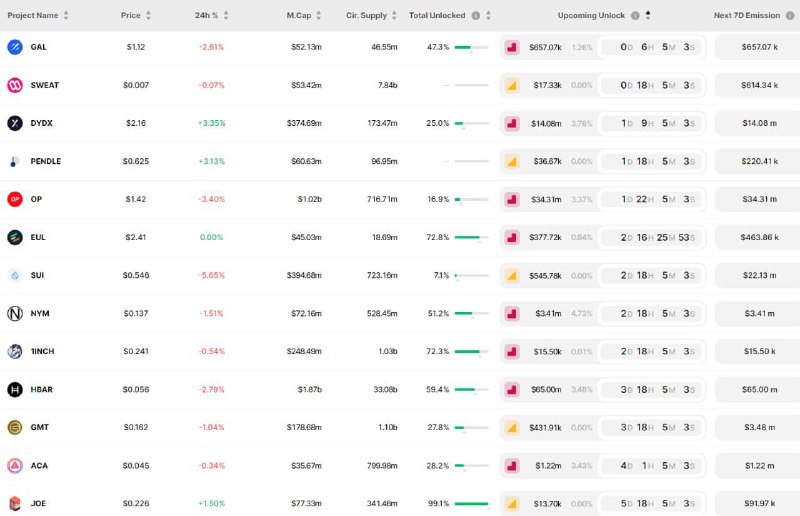Click the SUI project logo icon

pos(15,276)
